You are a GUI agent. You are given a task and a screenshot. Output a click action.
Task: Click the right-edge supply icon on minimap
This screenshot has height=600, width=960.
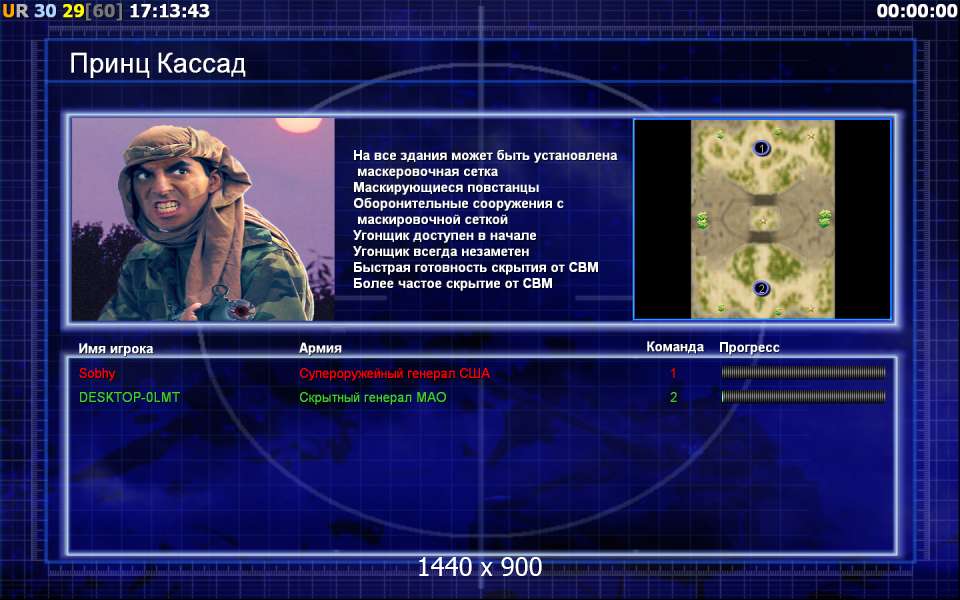pos(825,219)
